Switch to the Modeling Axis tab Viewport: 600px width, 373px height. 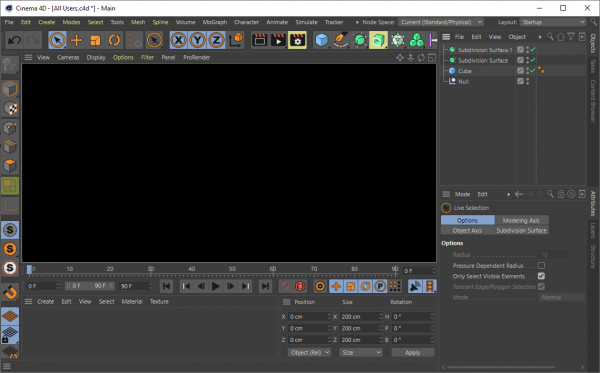[521, 220]
